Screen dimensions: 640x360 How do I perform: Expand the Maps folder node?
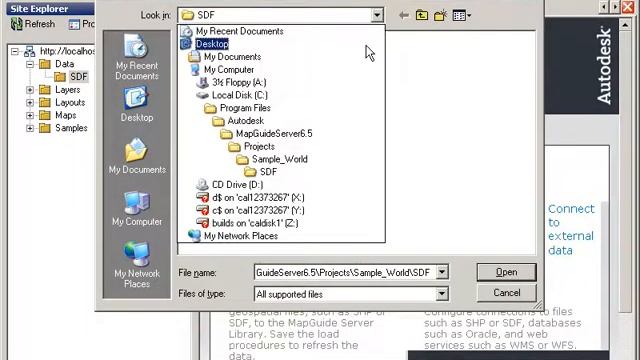30,116
